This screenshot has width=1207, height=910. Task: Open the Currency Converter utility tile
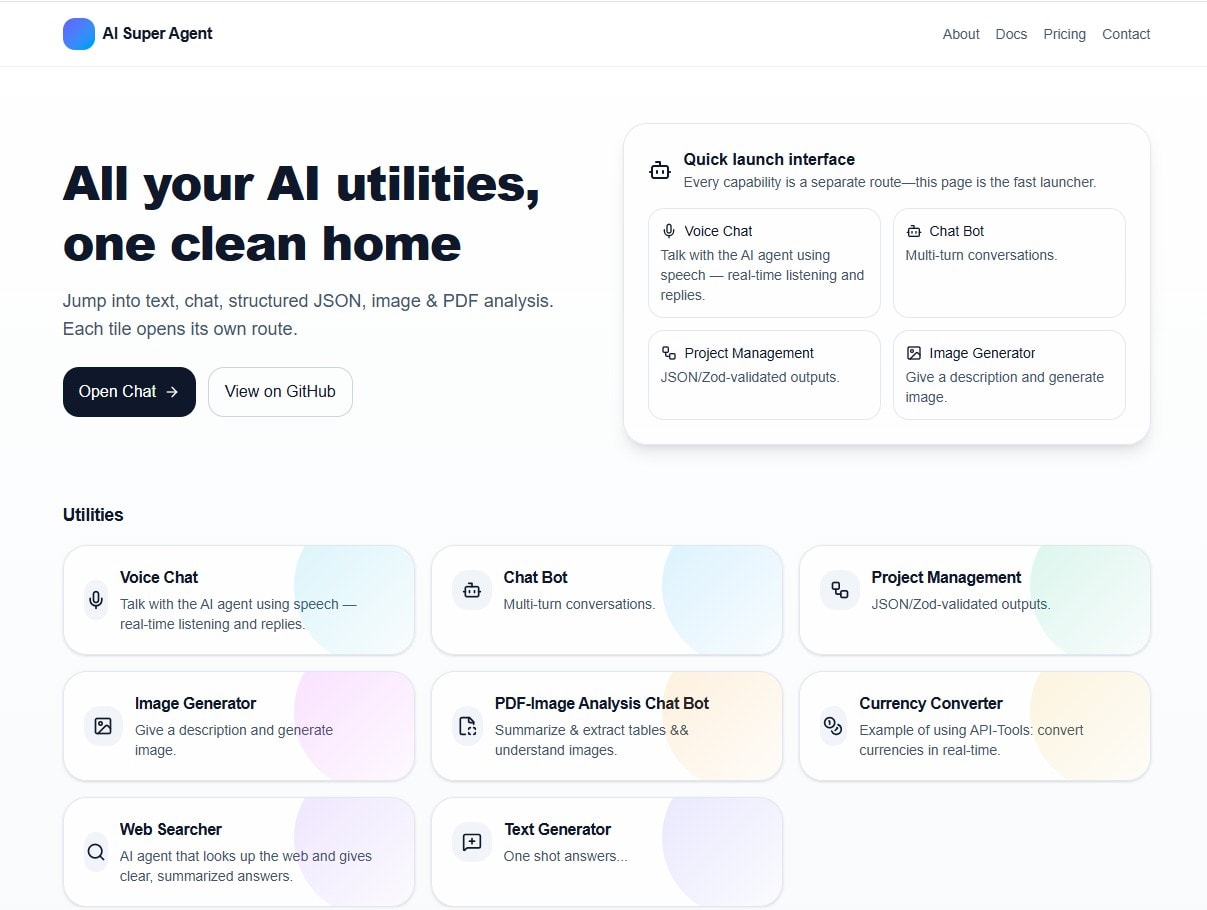coord(974,726)
